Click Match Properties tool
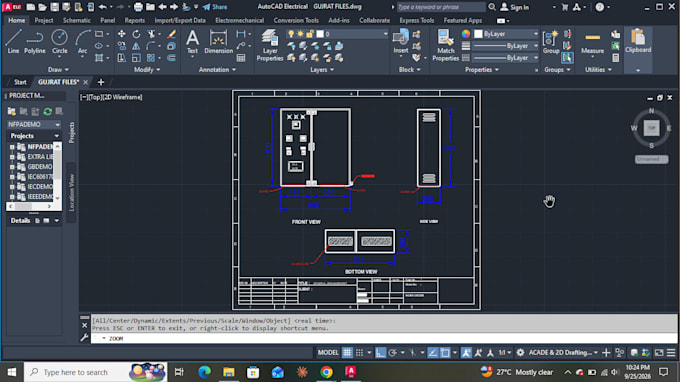The image size is (680, 382). tap(445, 45)
